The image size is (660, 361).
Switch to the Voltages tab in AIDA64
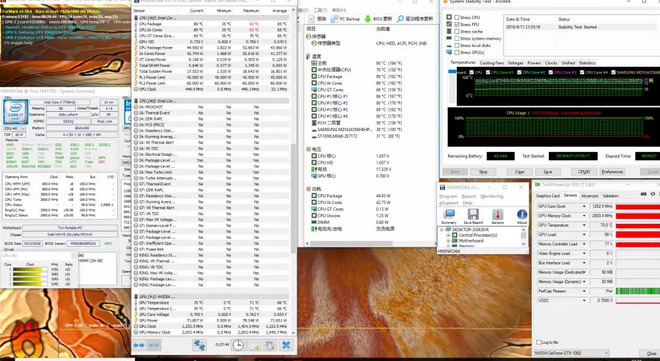(515, 63)
